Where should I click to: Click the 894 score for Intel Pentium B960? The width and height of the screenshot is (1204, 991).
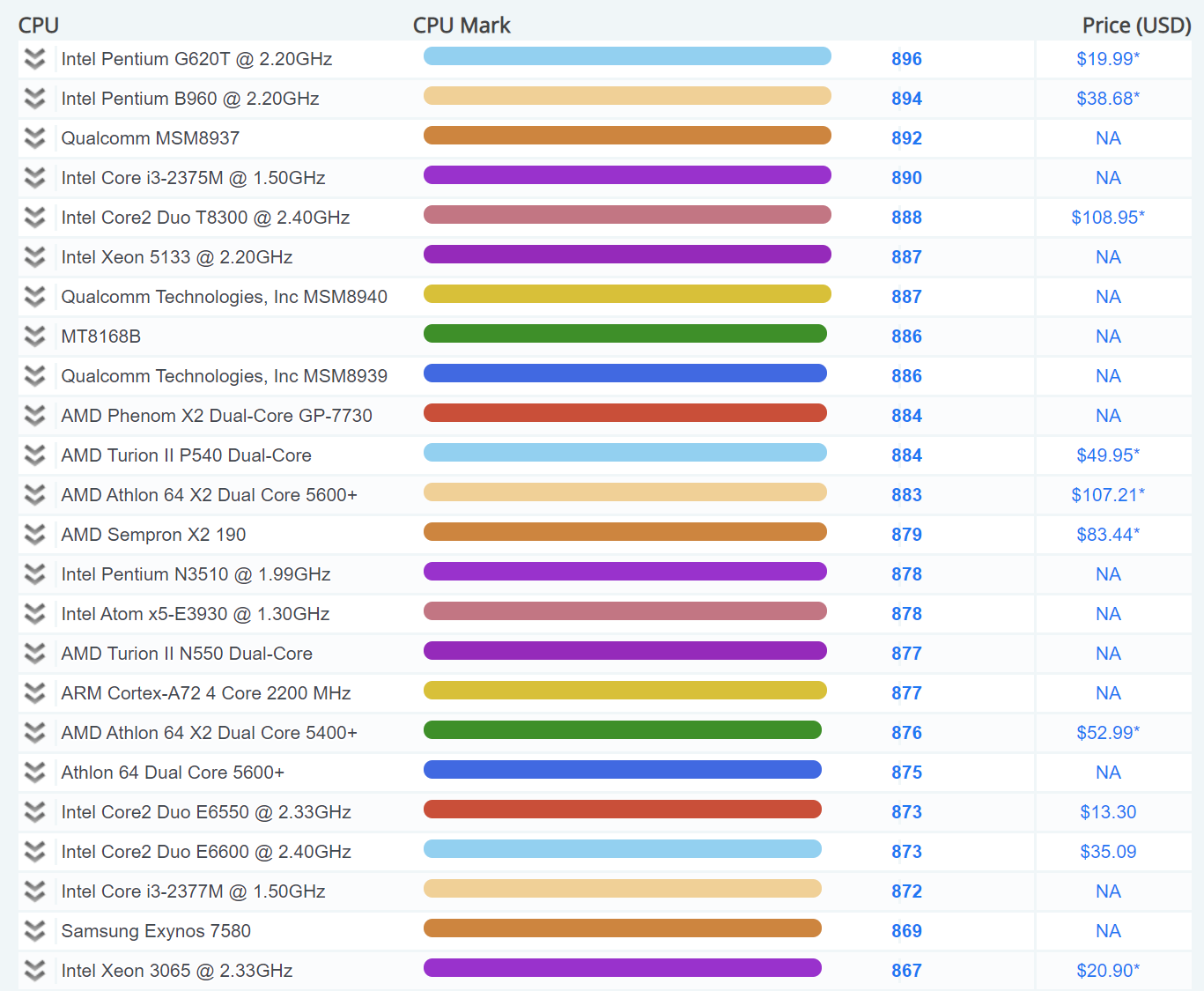[x=906, y=99]
